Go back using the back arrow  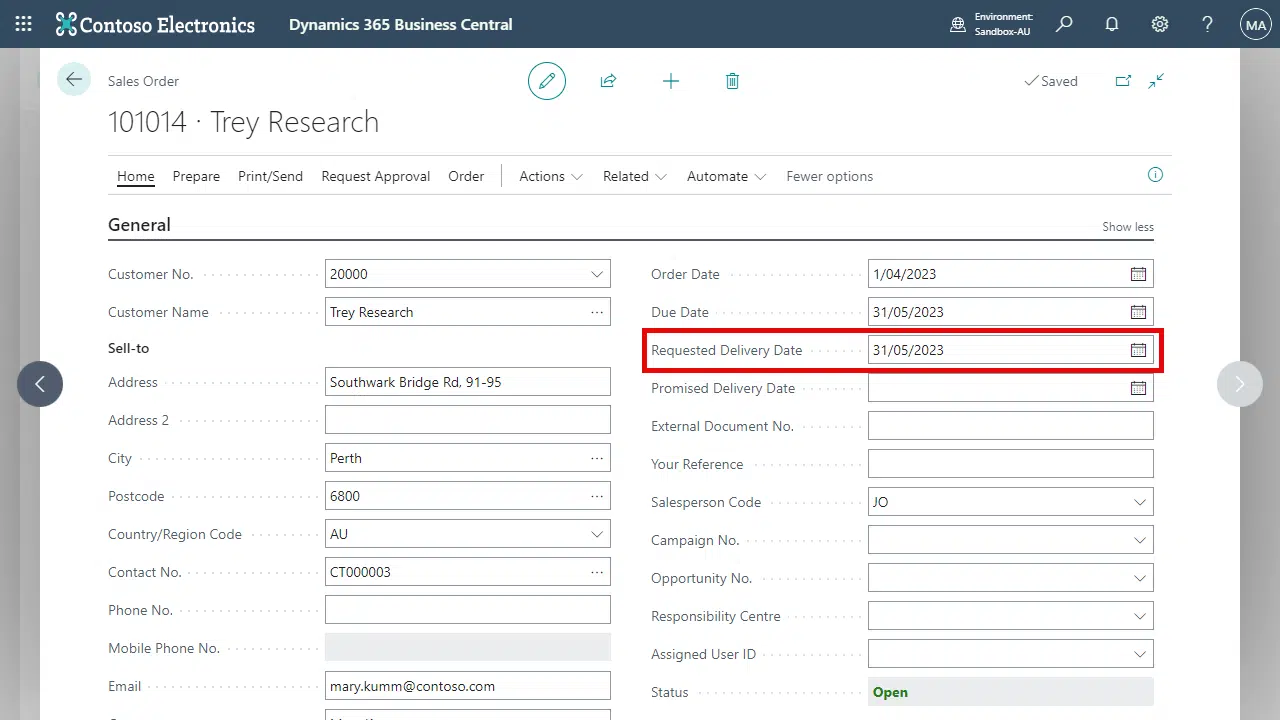point(74,80)
